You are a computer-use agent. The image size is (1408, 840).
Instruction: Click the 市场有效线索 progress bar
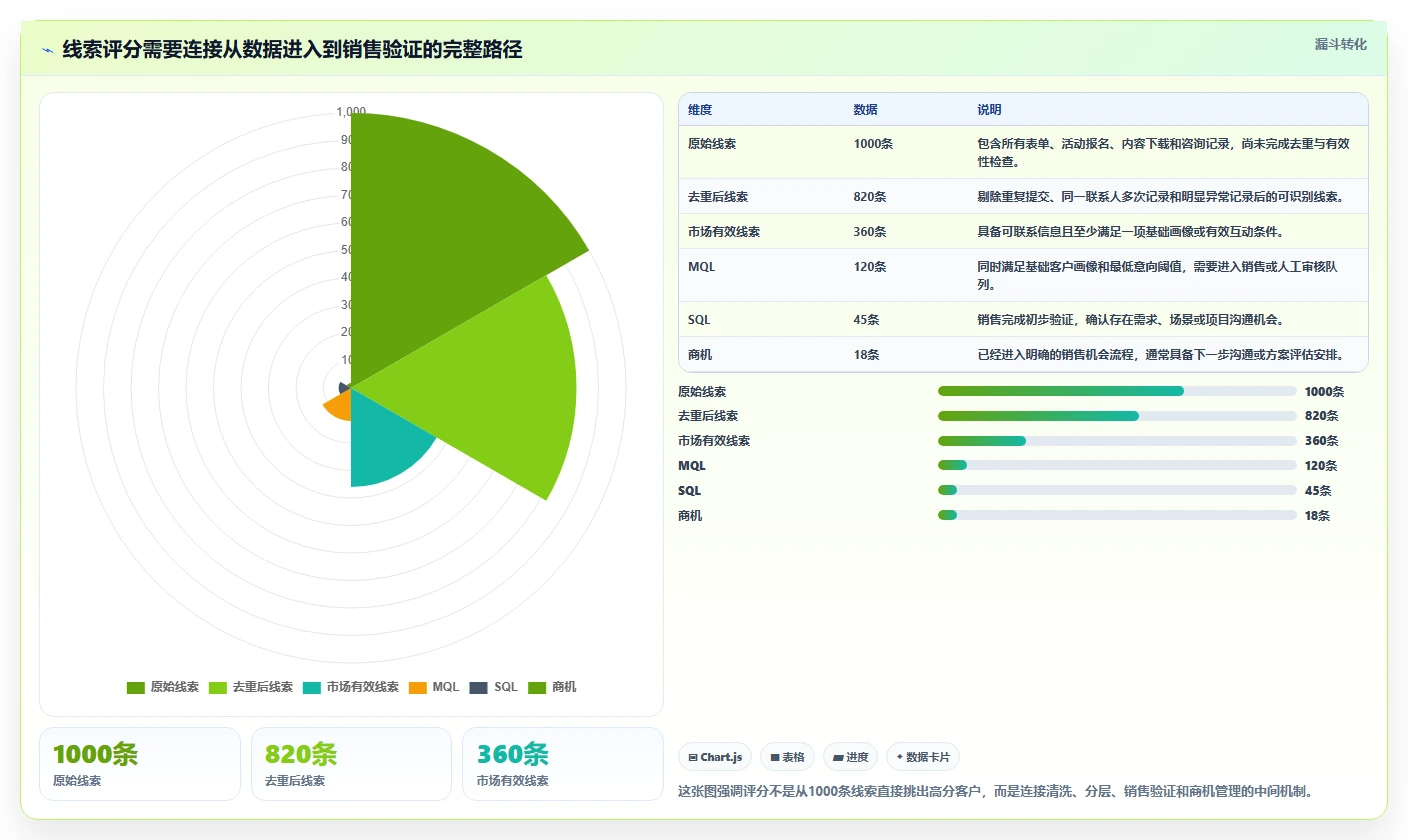1117,441
